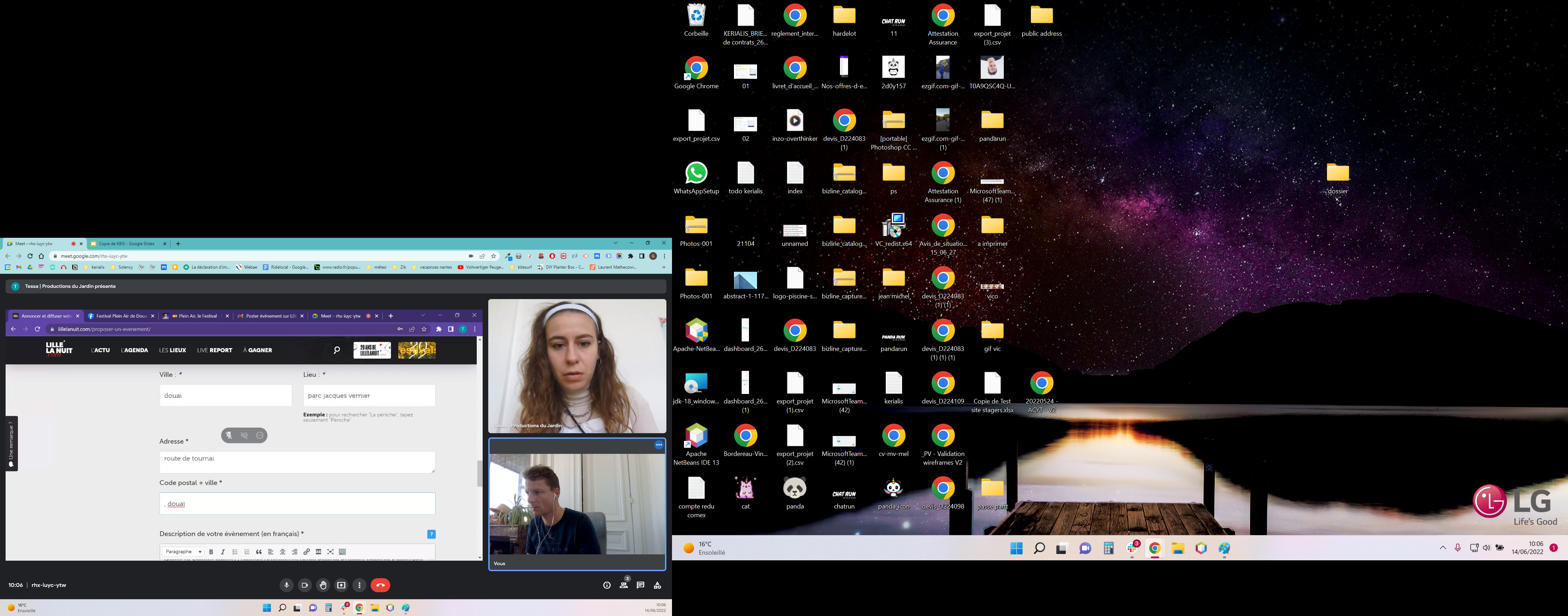
Task: Open meeting details info icon
Action: pos(606,585)
